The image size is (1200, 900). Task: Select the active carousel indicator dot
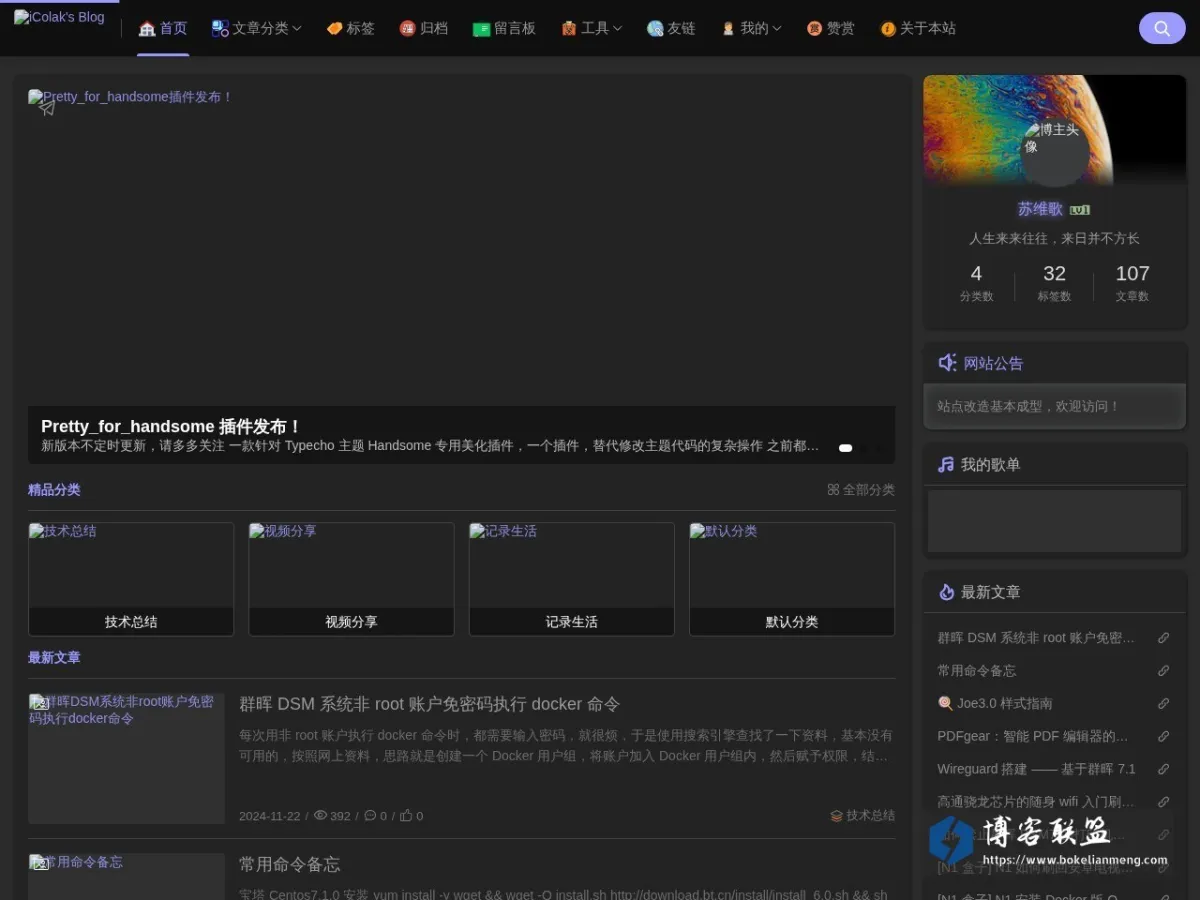pos(845,448)
